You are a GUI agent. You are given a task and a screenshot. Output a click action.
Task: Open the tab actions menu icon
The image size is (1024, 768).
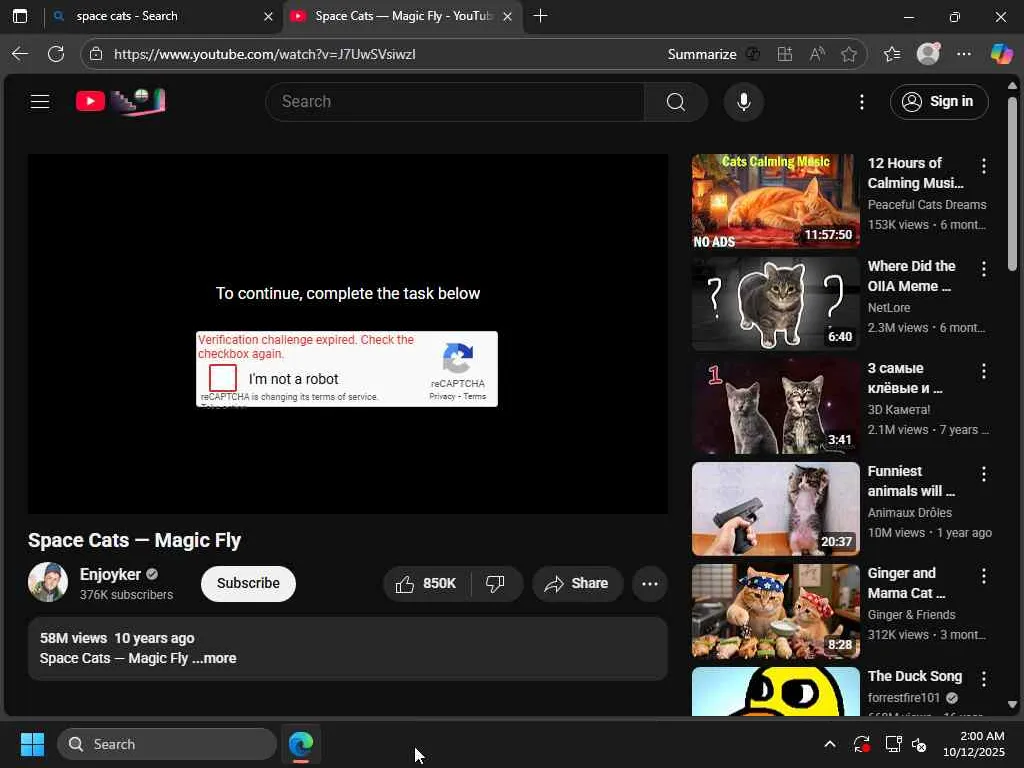tap(20, 16)
